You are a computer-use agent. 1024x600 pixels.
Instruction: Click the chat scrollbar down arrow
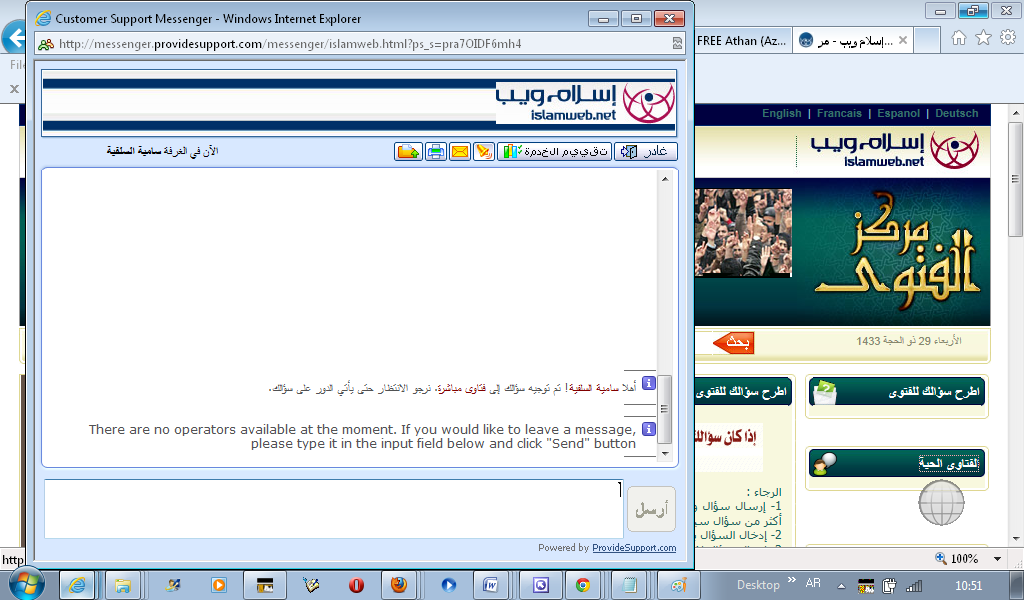point(665,454)
